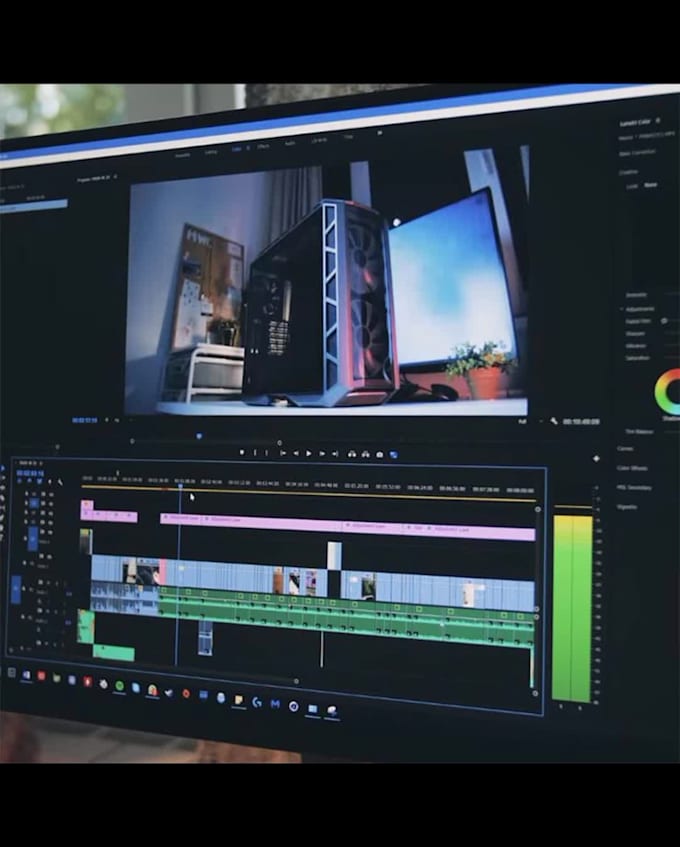Click the timeline playhead on the time ruler
Image resolution: width=680 pixels, height=847 pixels.
click(180, 486)
